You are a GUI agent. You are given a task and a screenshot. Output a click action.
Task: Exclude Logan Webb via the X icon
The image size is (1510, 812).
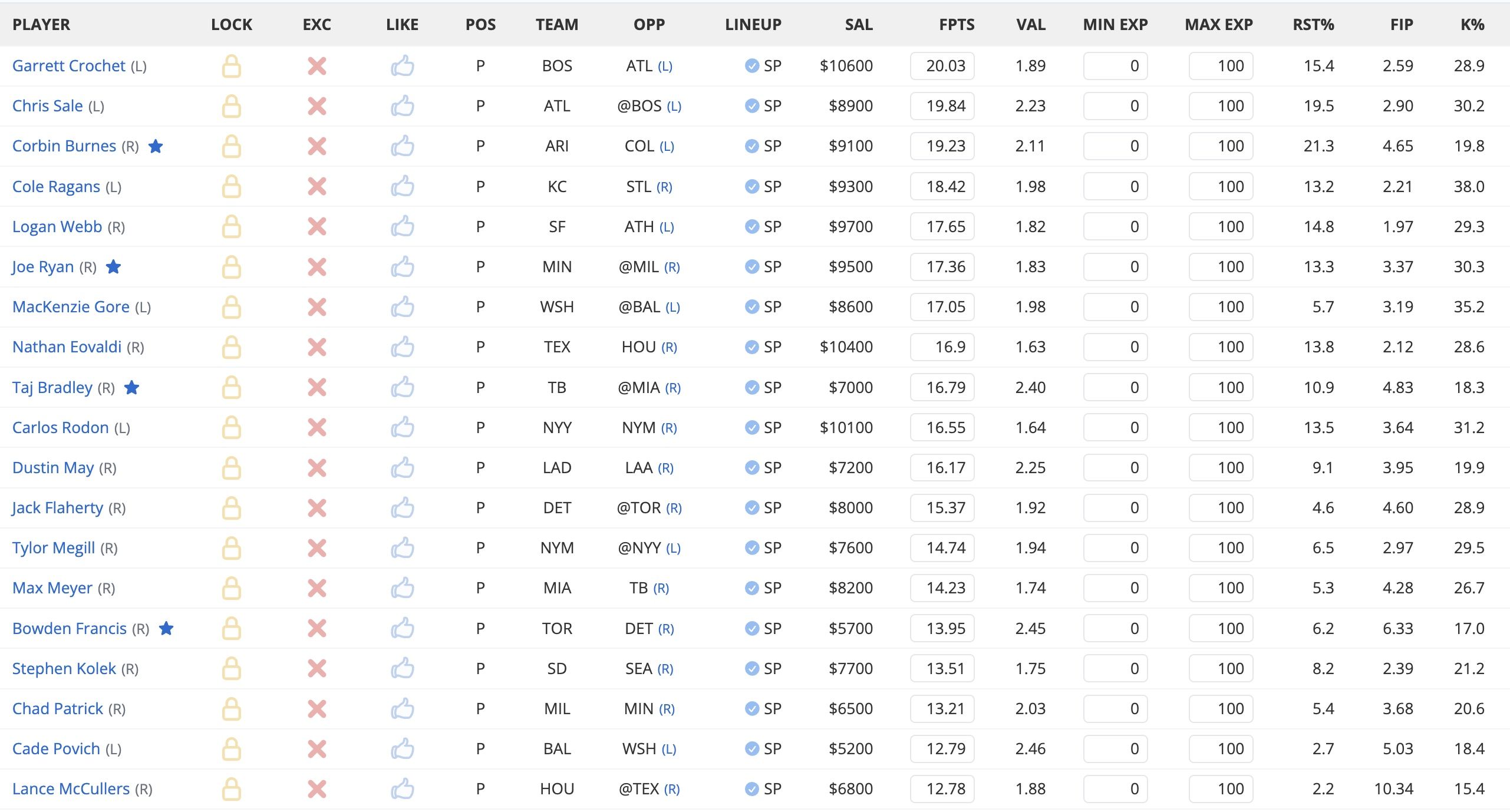pos(317,226)
